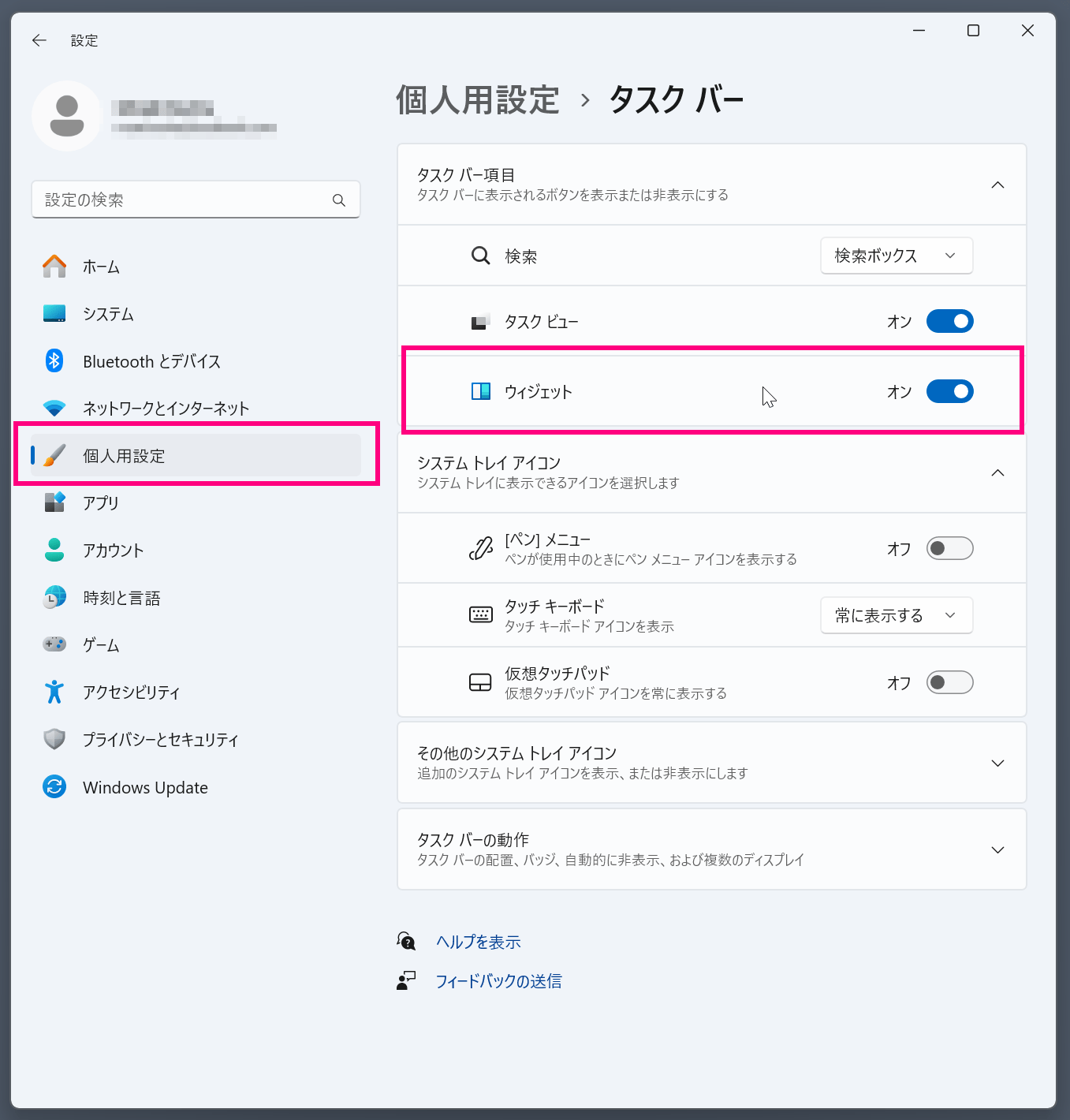
Task: Open the 検索ボックス dropdown
Action: (897, 256)
